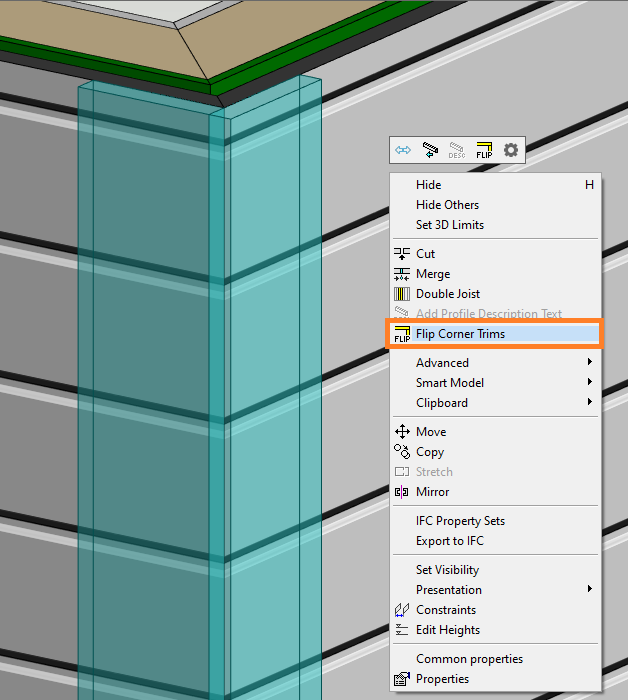Choose Cut from the context menu
Viewport: 628px width, 700px height.
pos(426,254)
